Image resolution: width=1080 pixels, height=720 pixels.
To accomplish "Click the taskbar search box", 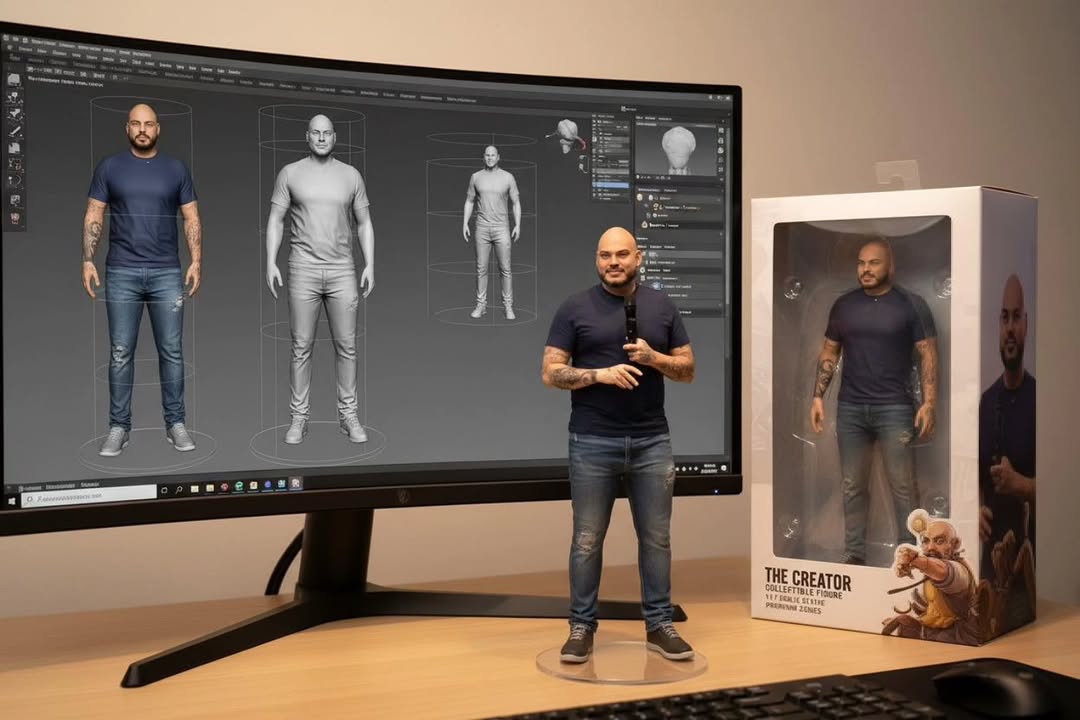I will (x=89, y=495).
